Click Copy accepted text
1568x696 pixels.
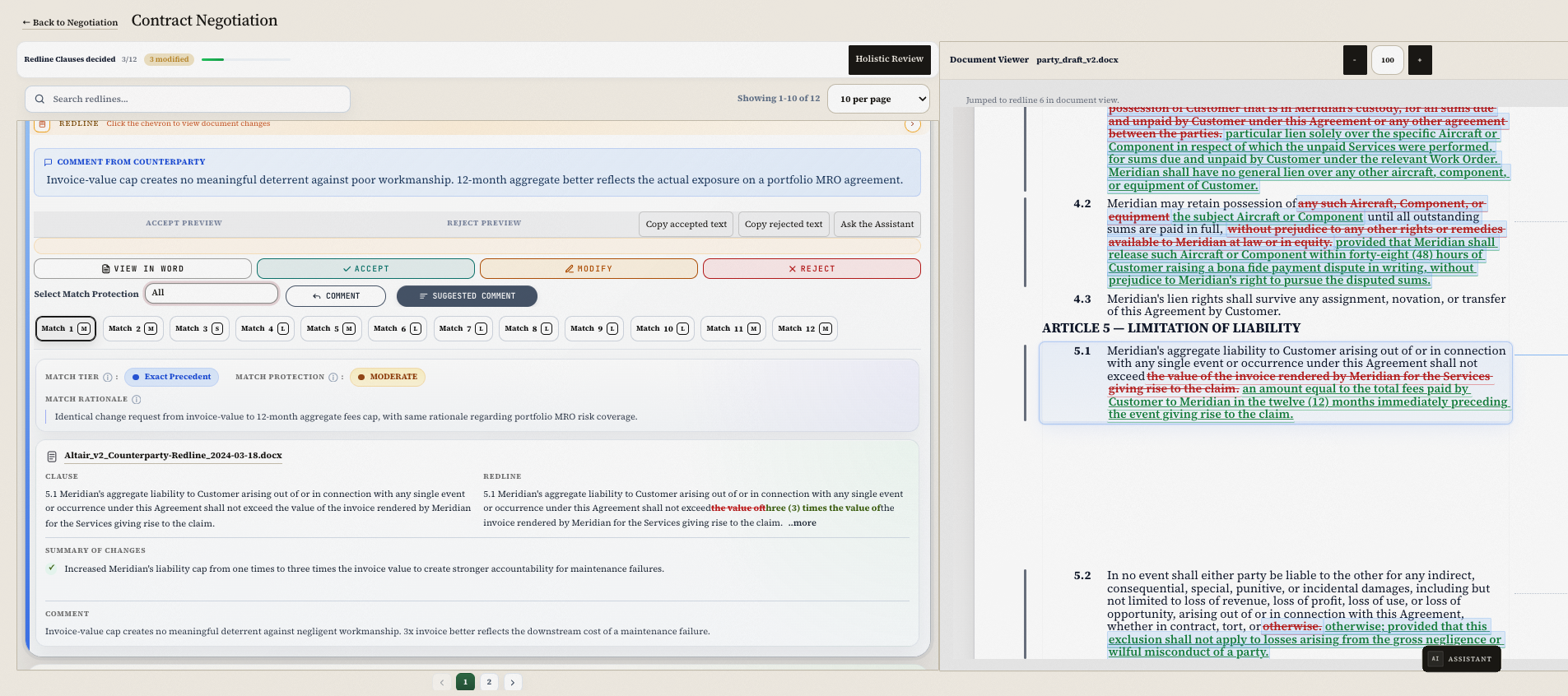point(686,225)
